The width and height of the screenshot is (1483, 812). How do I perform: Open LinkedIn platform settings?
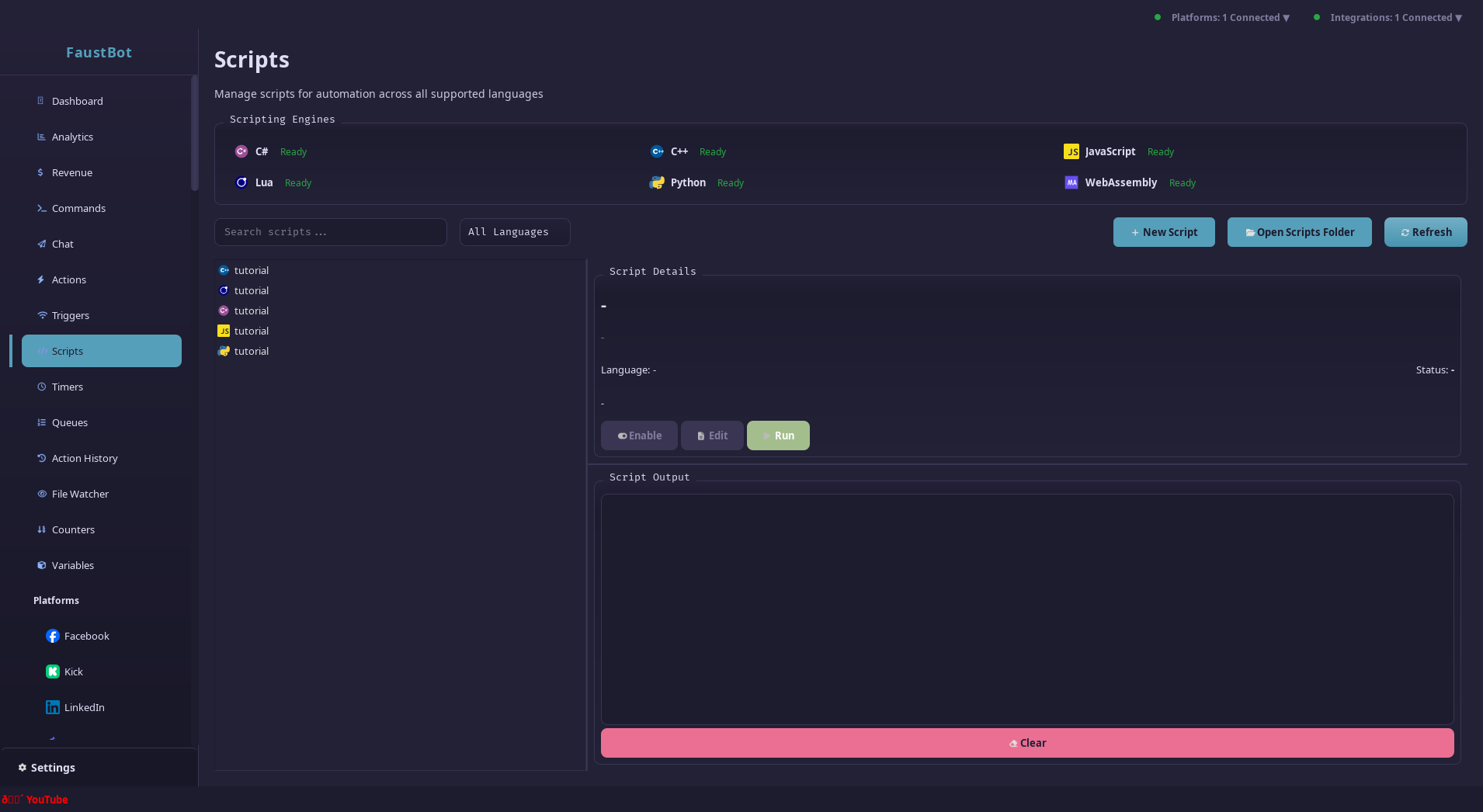[52, 707]
